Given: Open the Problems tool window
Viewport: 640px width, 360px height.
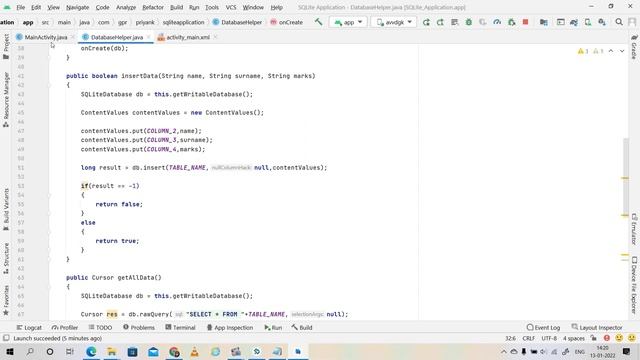Looking at the screenshot, I should [x=139, y=327].
